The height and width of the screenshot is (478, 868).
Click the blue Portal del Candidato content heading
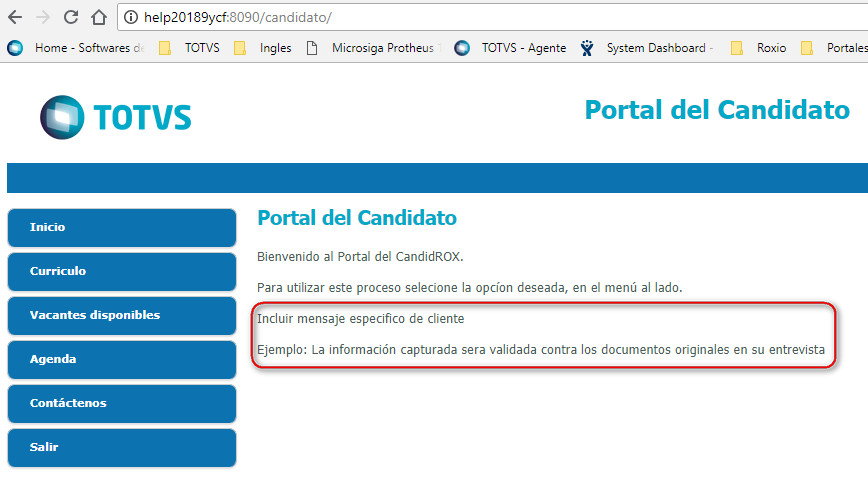[x=357, y=218]
